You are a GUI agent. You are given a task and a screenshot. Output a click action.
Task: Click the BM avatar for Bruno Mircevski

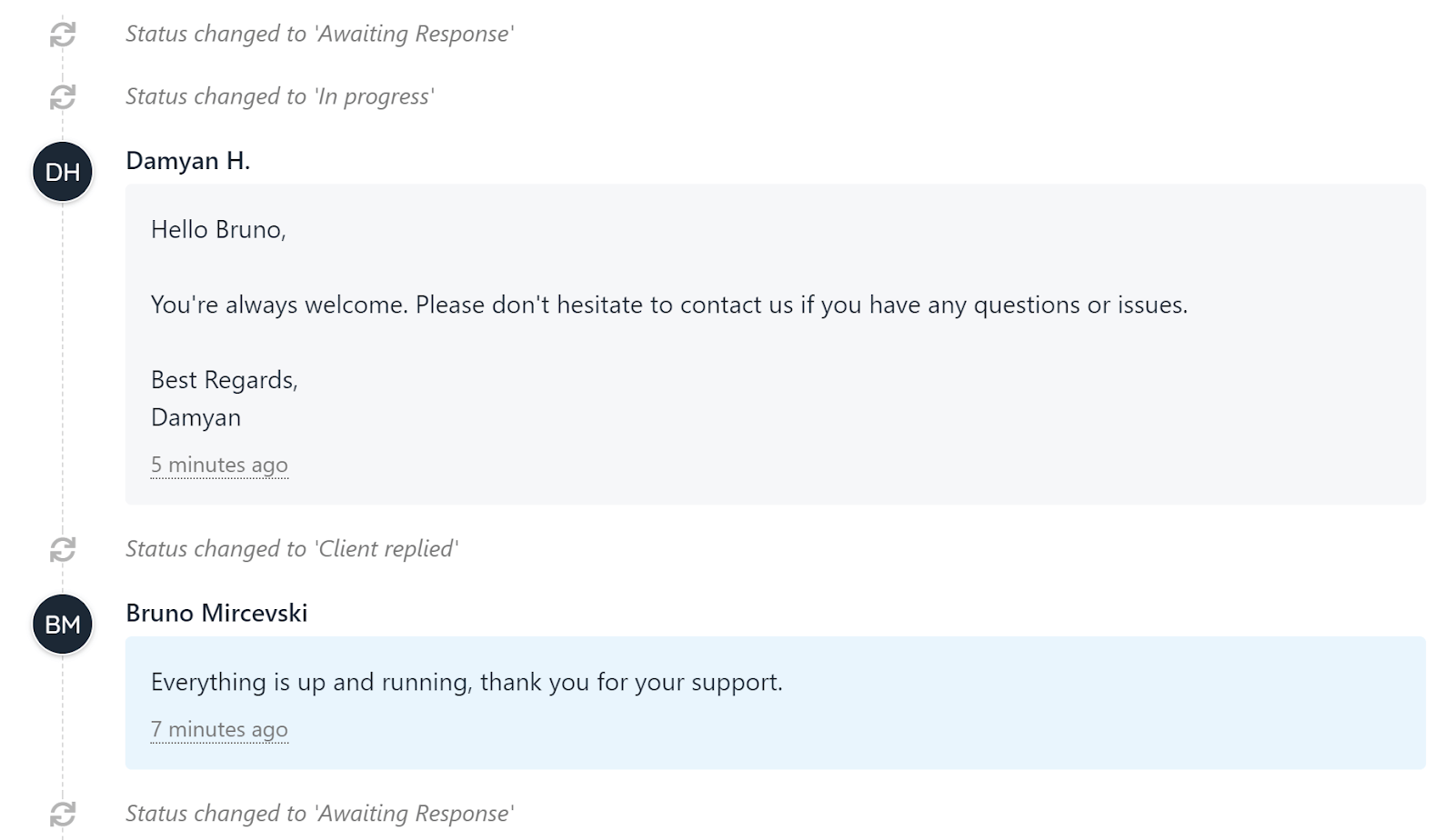63,625
